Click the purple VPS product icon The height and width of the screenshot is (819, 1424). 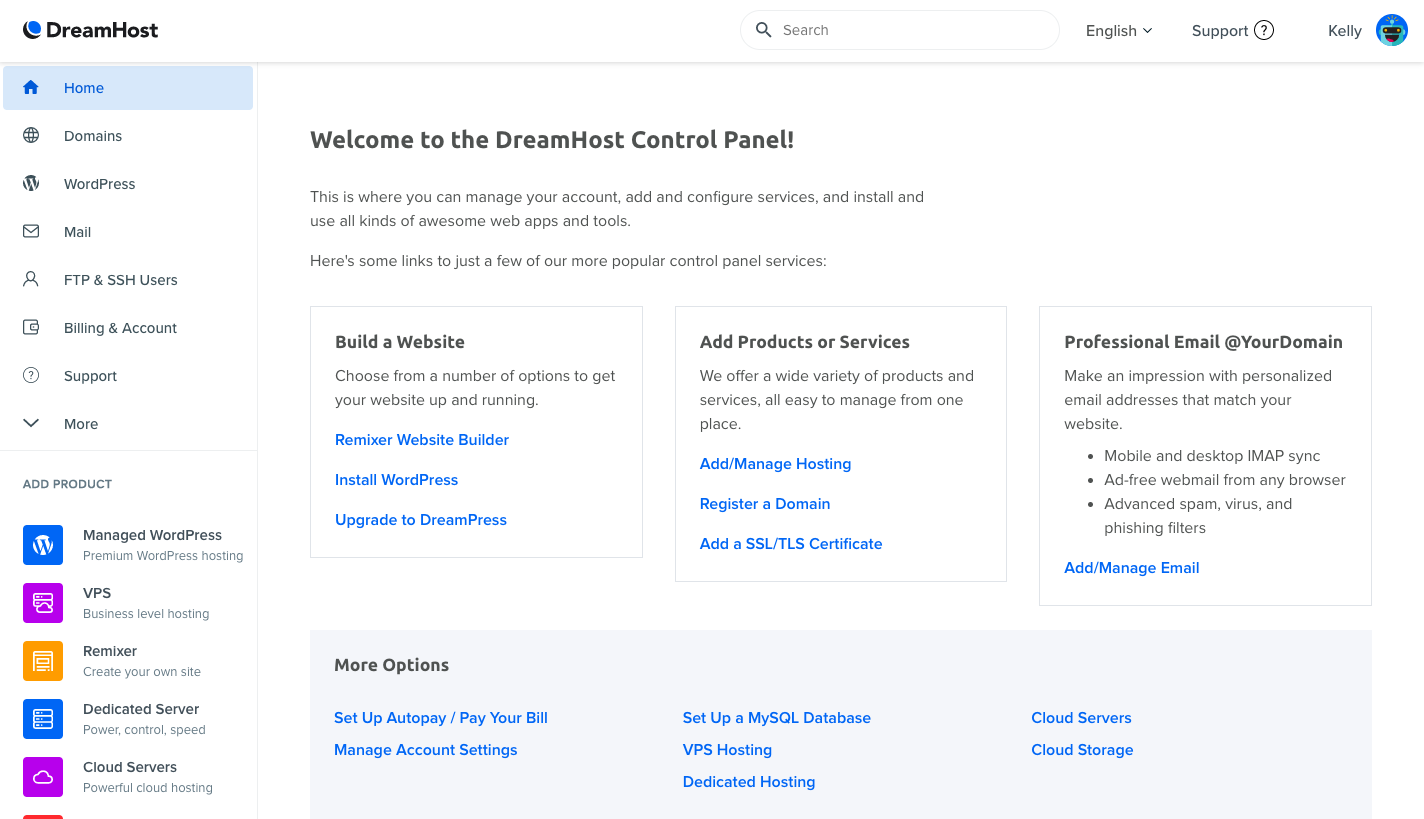pyautogui.click(x=43, y=603)
